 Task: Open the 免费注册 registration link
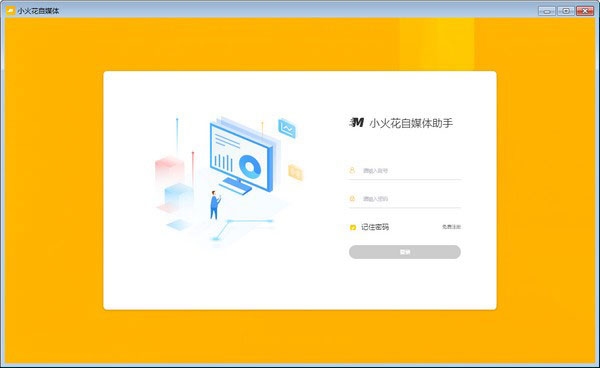point(452,227)
